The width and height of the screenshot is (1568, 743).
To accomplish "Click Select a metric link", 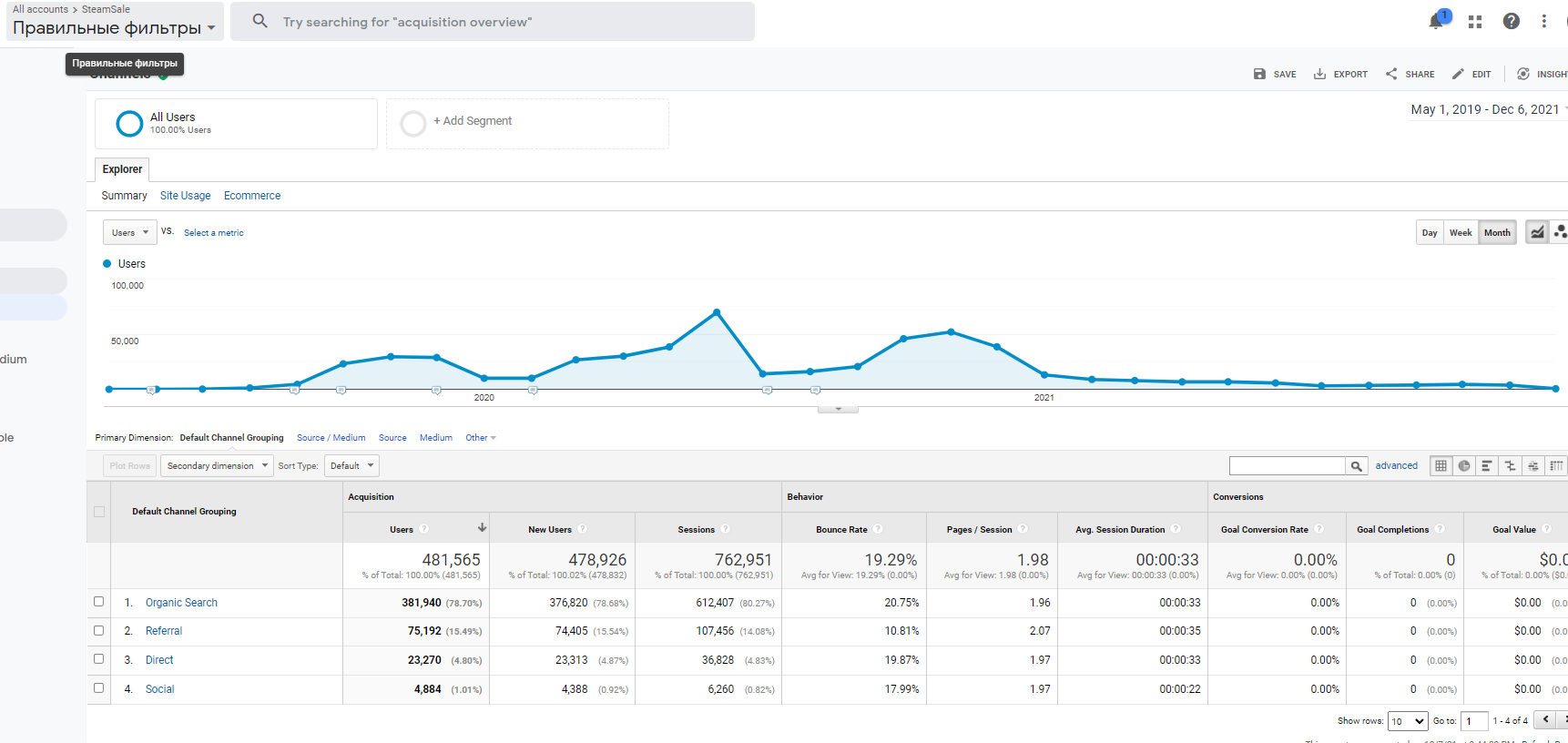I will coord(214,233).
